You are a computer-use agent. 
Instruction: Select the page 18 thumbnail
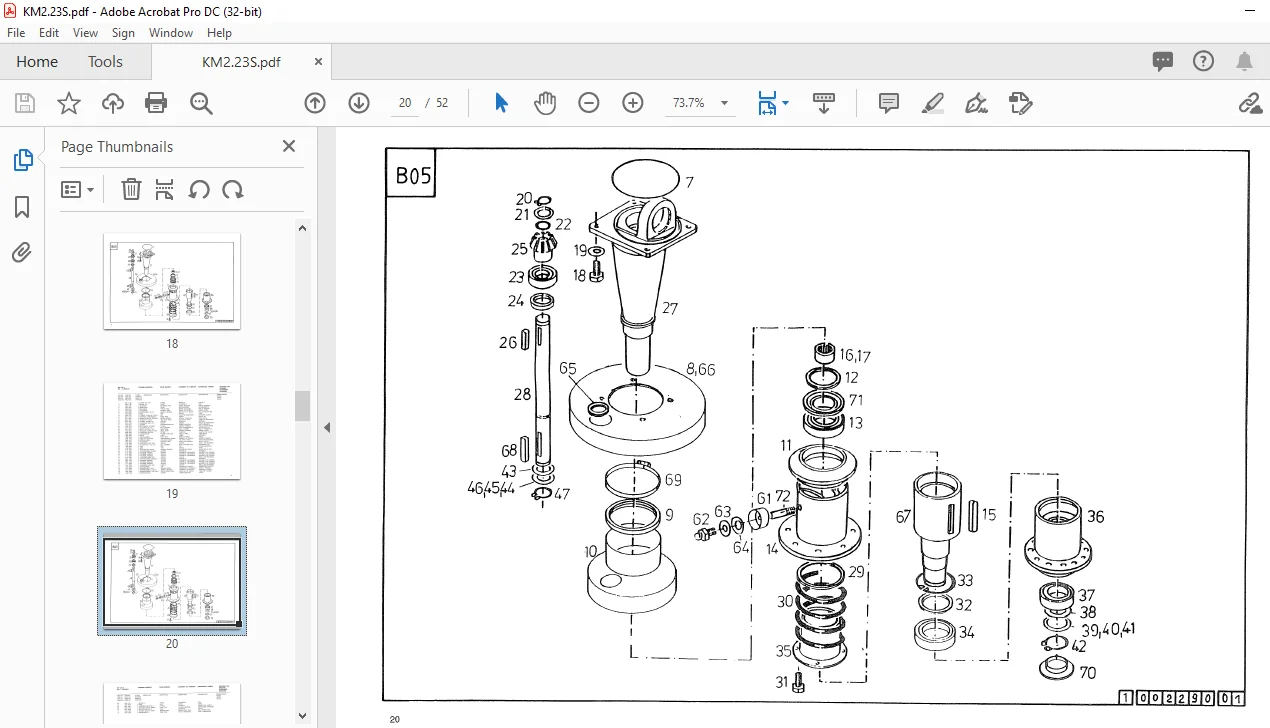(172, 281)
